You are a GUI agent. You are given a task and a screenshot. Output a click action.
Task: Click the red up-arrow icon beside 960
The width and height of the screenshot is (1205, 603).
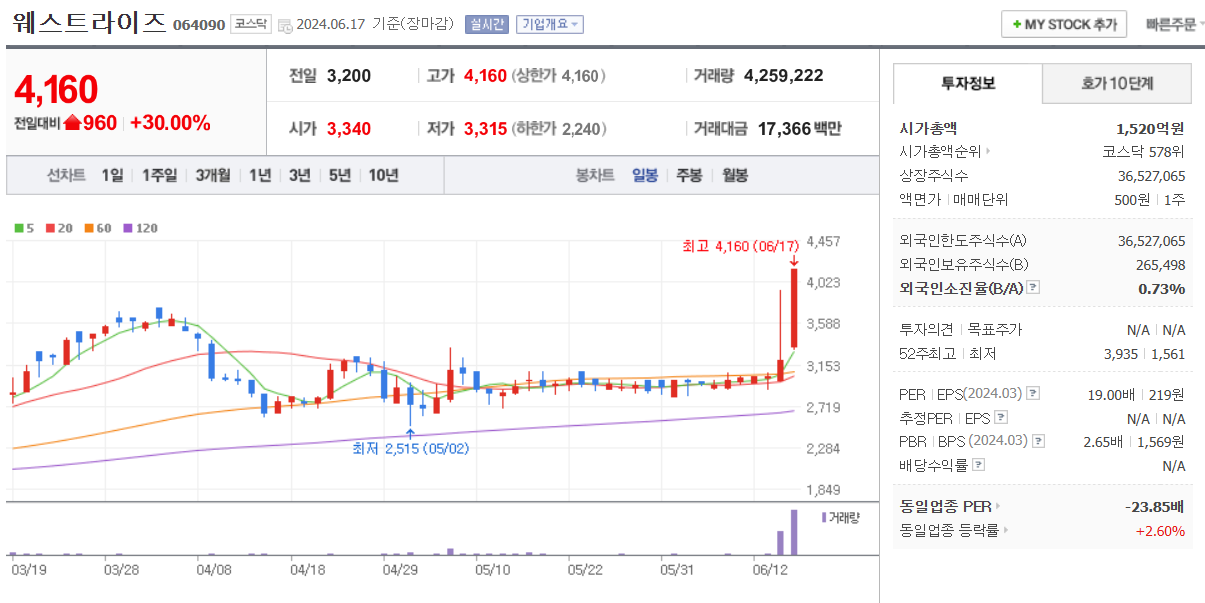72,123
